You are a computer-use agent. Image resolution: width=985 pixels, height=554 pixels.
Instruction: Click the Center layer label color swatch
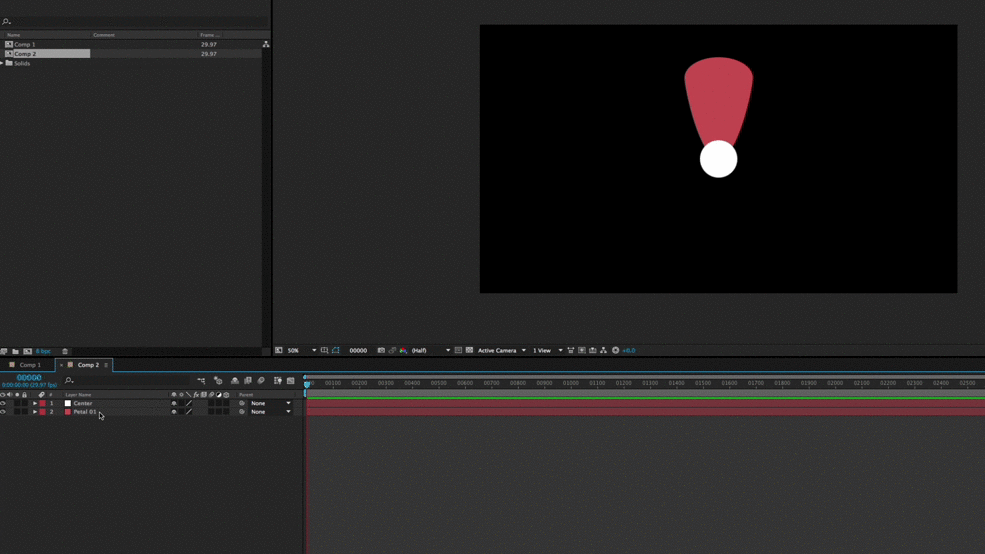coord(43,403)
